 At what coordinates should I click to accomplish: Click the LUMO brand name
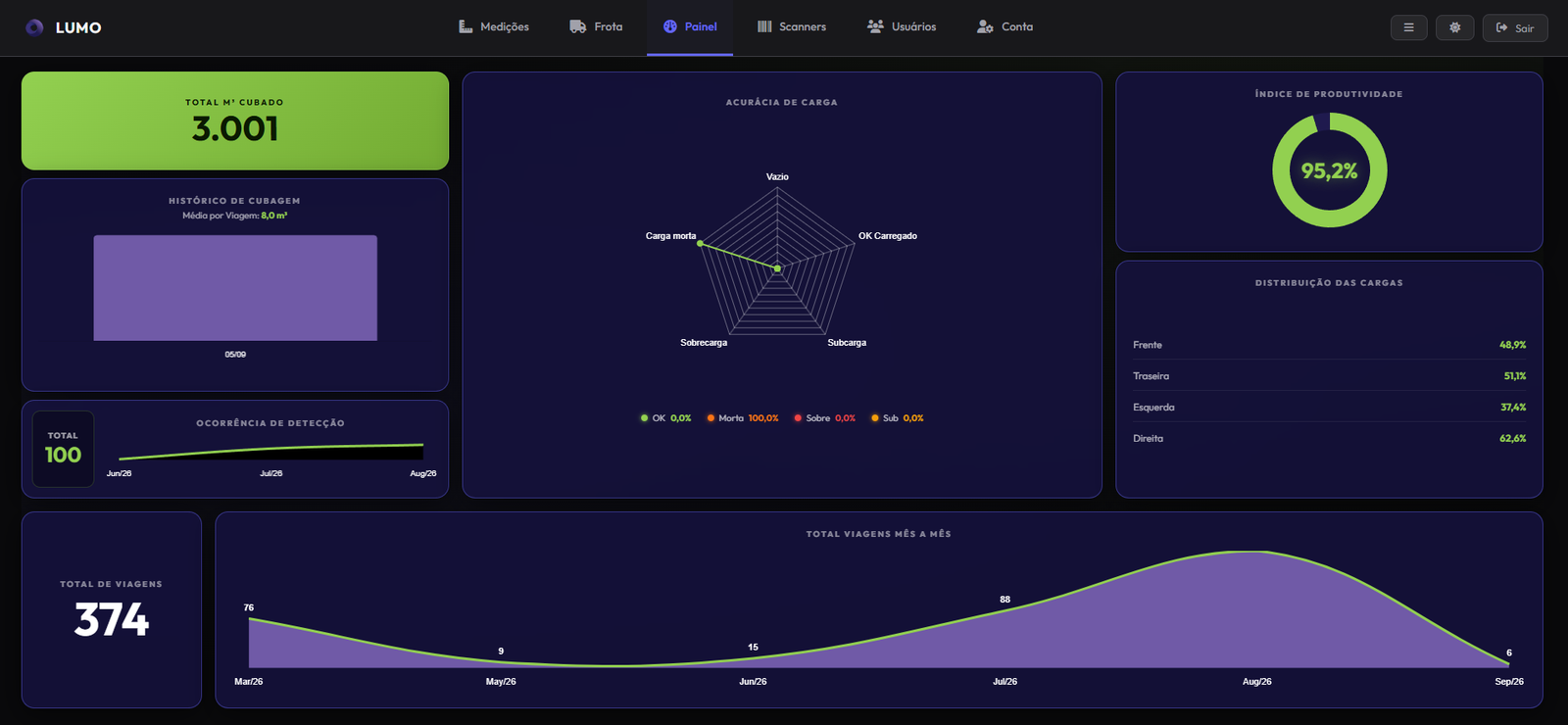pyautogui.click(x=78, y=27)
